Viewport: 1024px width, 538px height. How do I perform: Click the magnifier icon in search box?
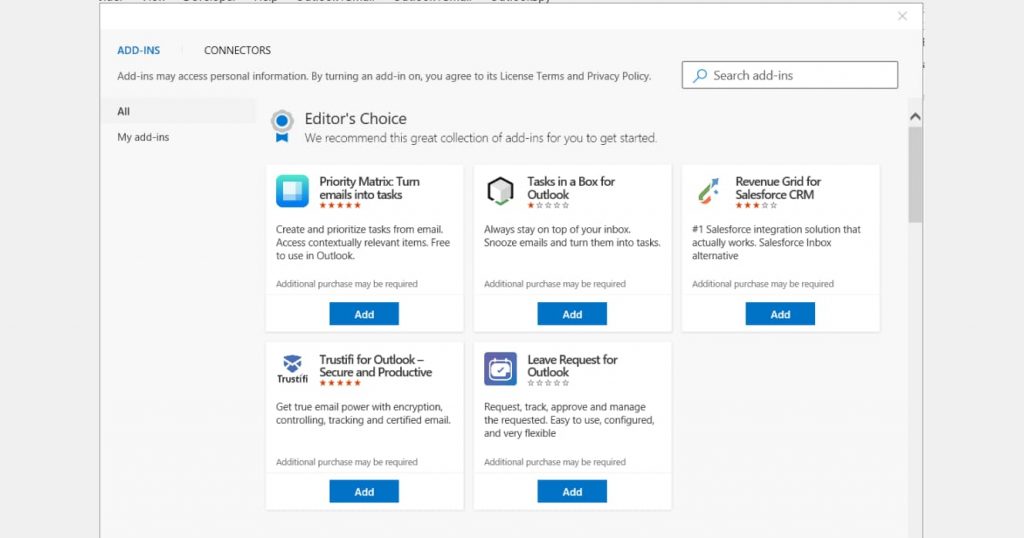point(699,76)
